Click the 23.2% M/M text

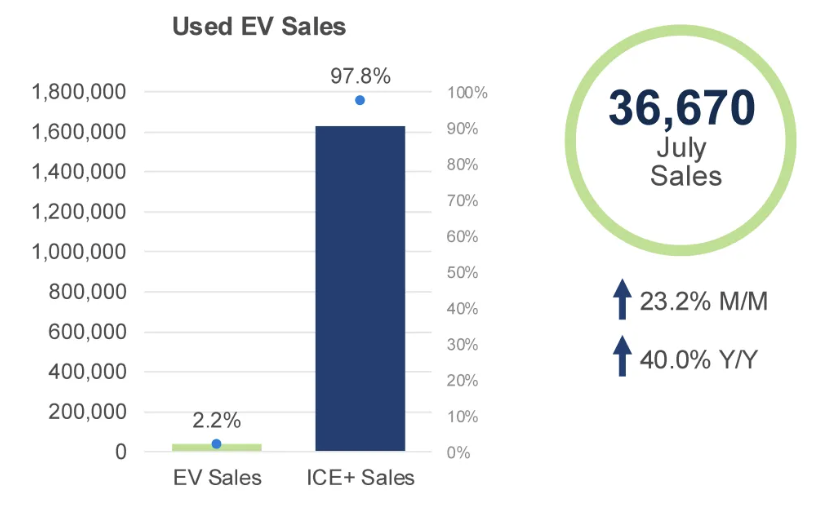(704, 301)
